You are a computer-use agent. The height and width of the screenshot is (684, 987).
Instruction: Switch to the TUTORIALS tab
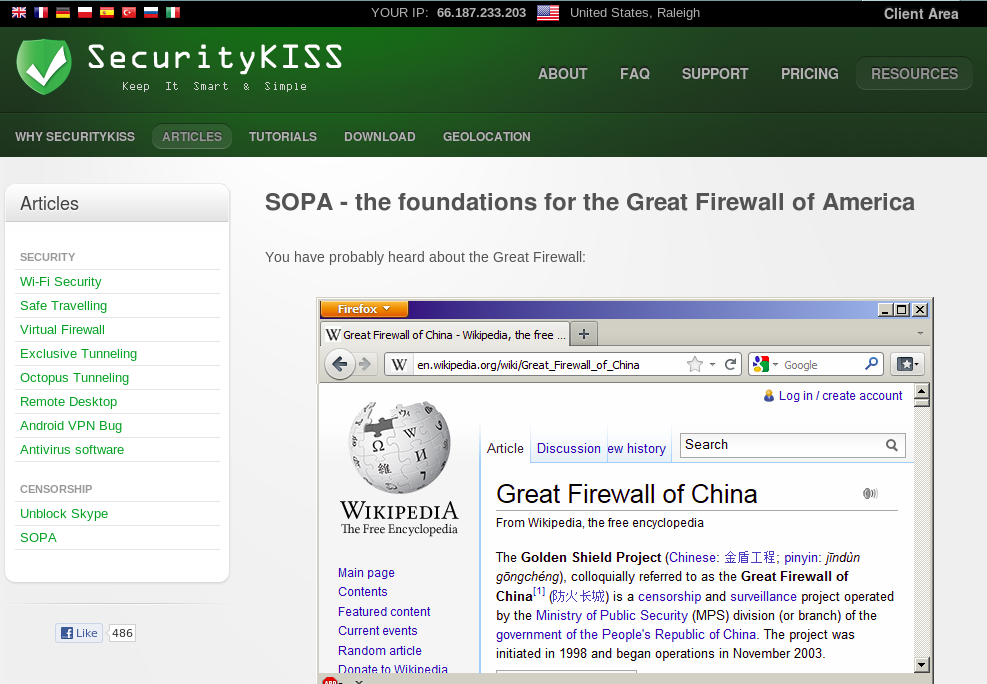coord(282,137)
